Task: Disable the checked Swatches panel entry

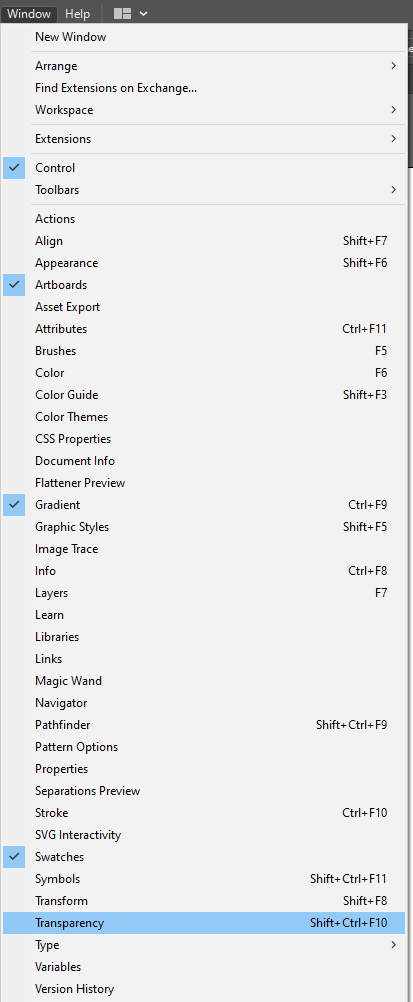Action: (14, 857)
